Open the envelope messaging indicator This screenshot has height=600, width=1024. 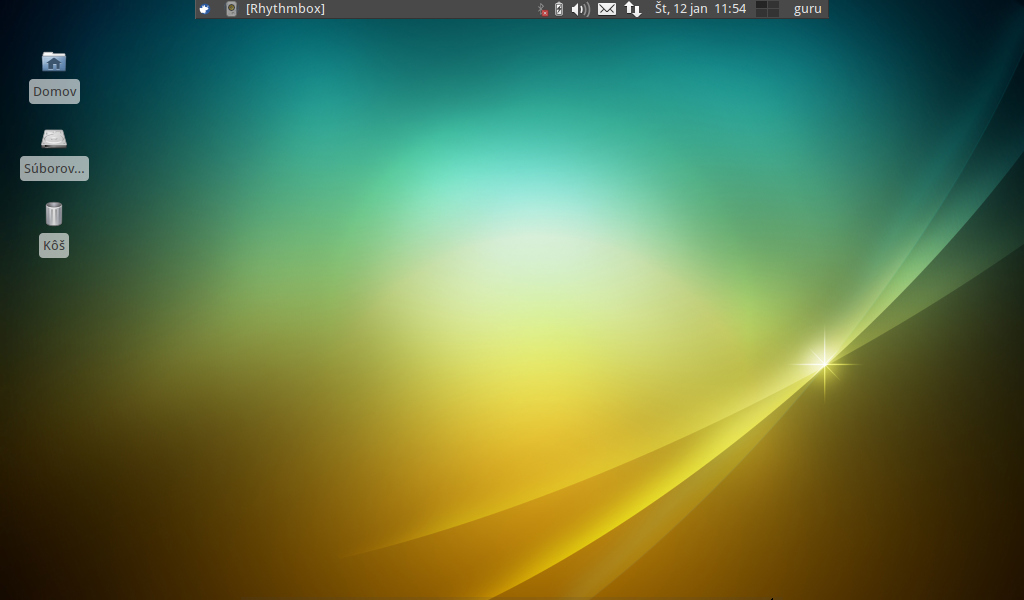pyautogui.click(x=607, y=8)
